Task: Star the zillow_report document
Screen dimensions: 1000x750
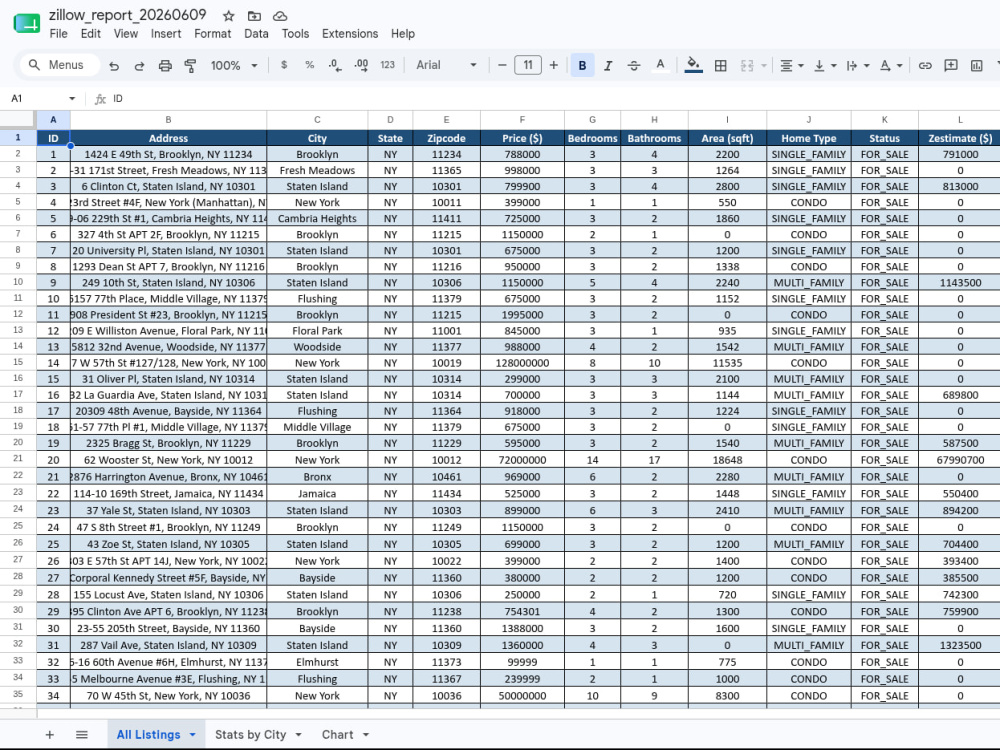Action: (228, 16)
